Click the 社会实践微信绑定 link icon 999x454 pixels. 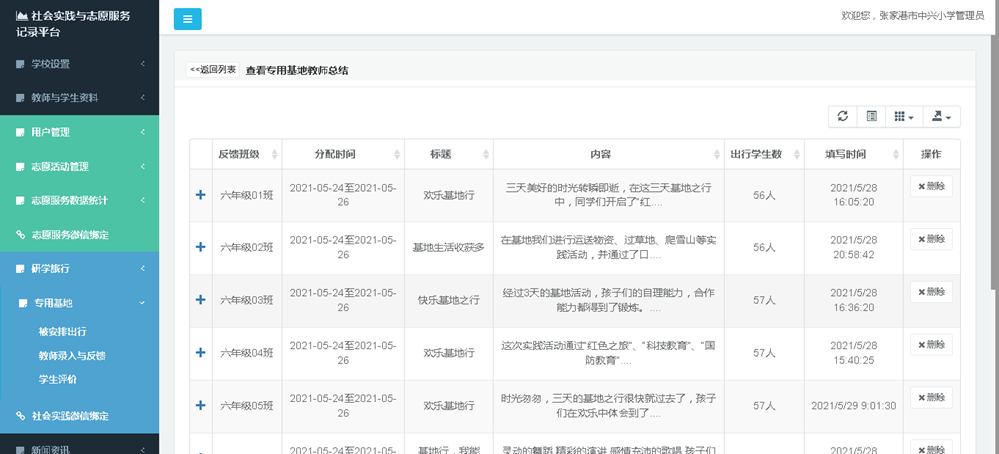point(20,416)
